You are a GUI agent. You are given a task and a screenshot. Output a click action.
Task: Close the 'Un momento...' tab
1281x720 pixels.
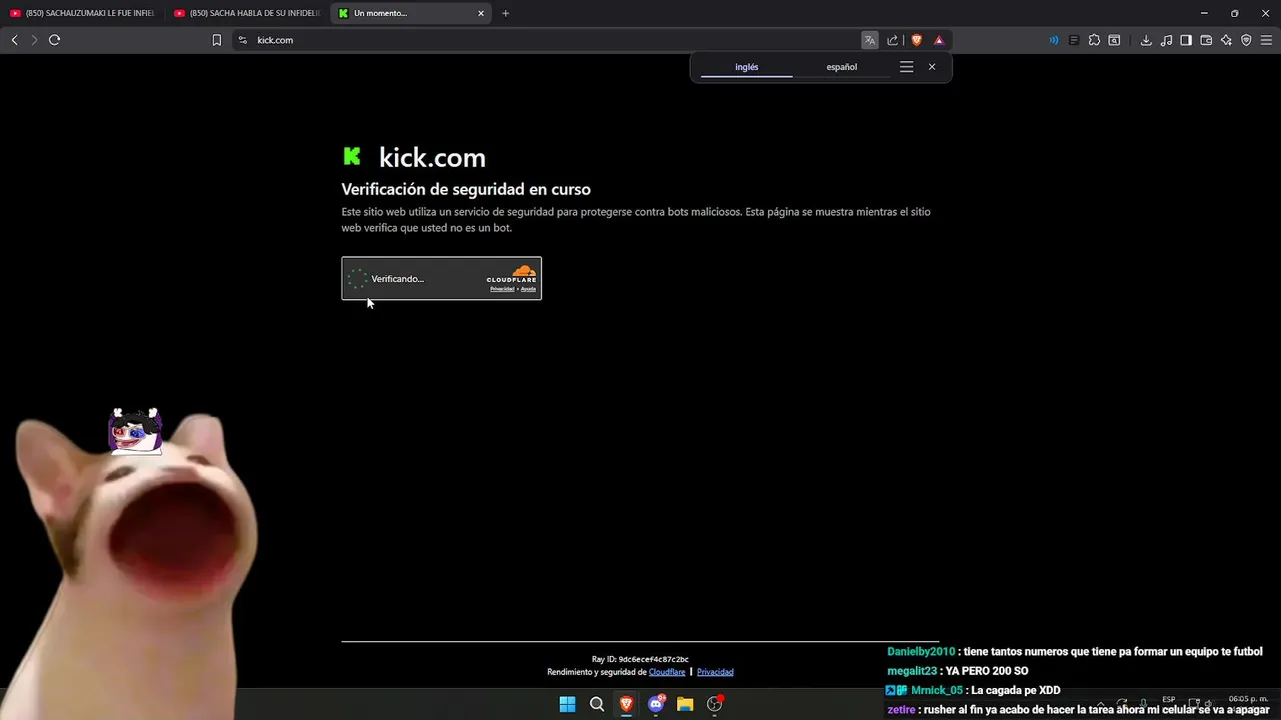pyautogui.click(x=481, y=13)
